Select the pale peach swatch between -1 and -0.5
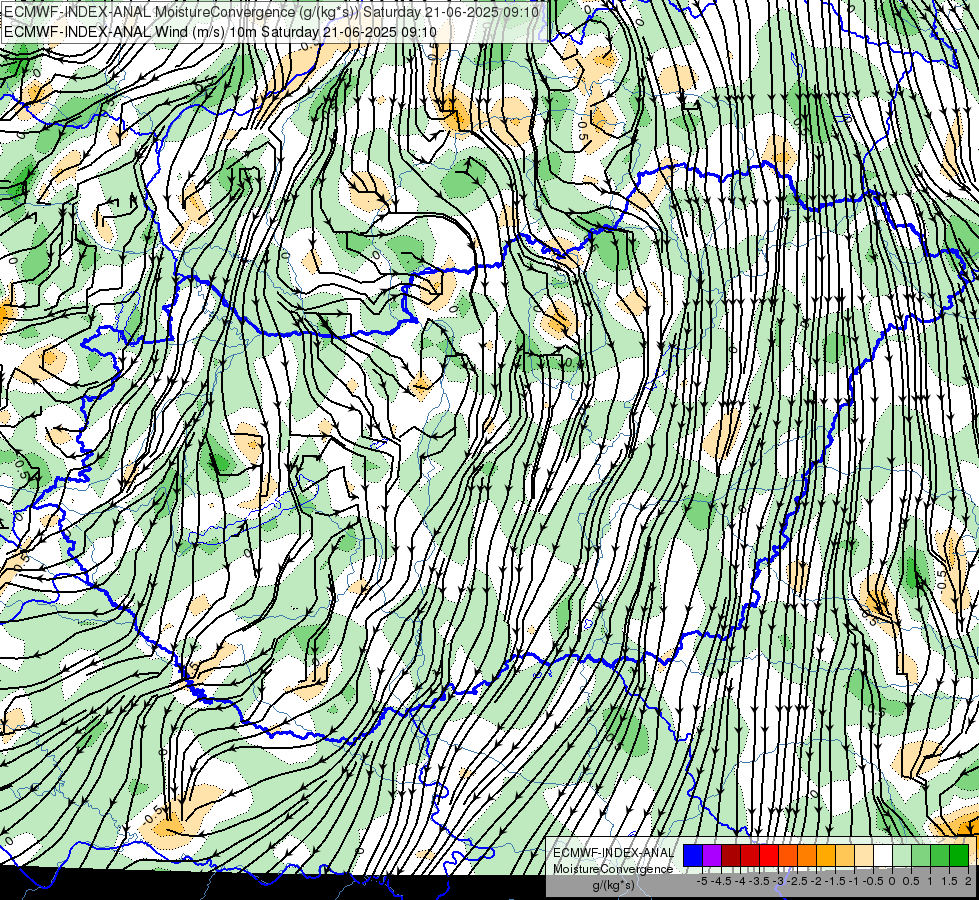Image resolution: width=979 pixels, height=900 pixels. click(864, 856)
